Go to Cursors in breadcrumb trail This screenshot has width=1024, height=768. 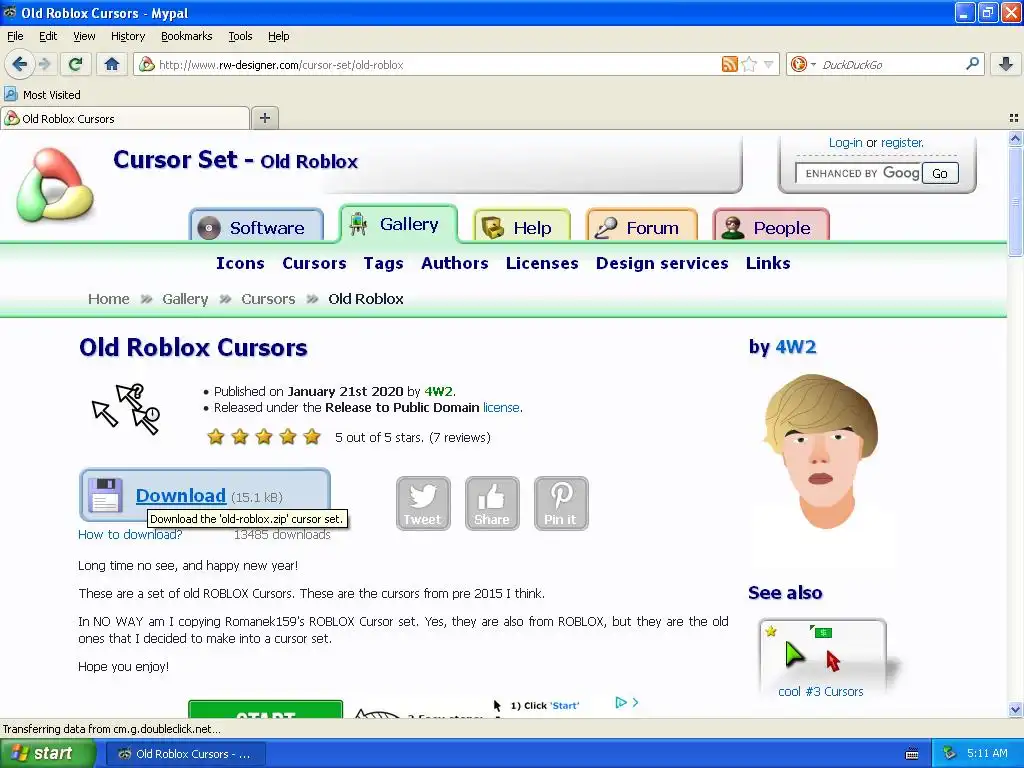[268, 299]
